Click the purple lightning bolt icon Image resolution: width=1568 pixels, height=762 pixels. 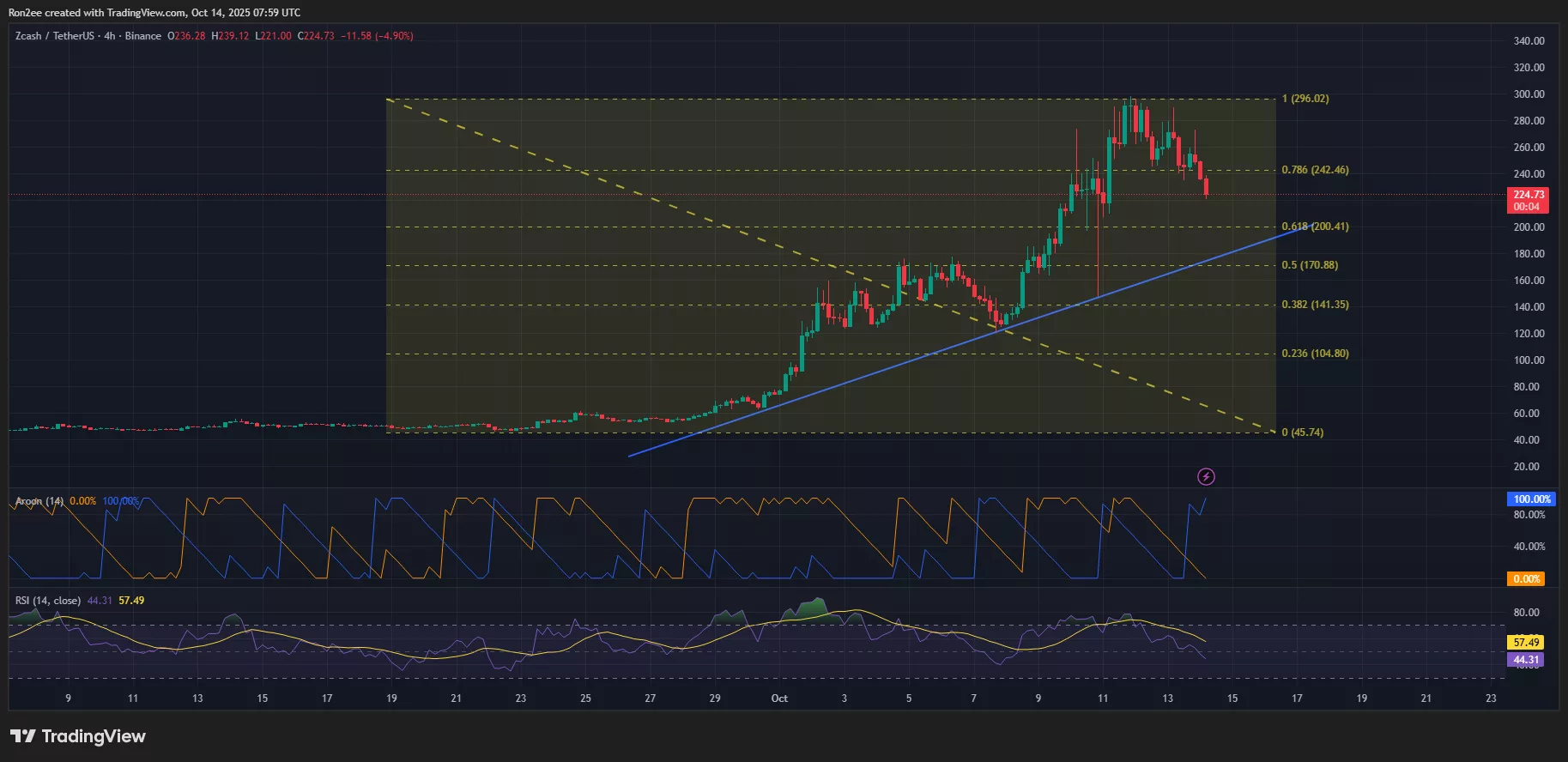pos(1206,477)
